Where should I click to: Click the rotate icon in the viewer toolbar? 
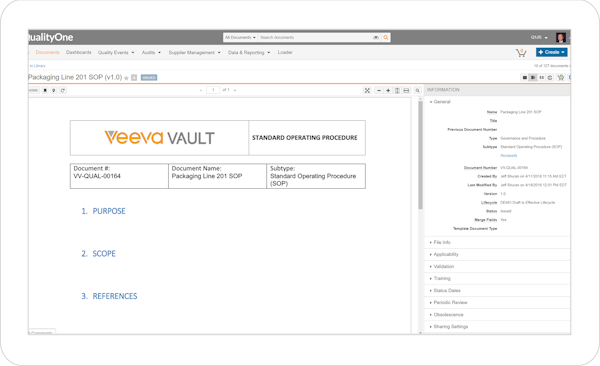coord(63,90)
